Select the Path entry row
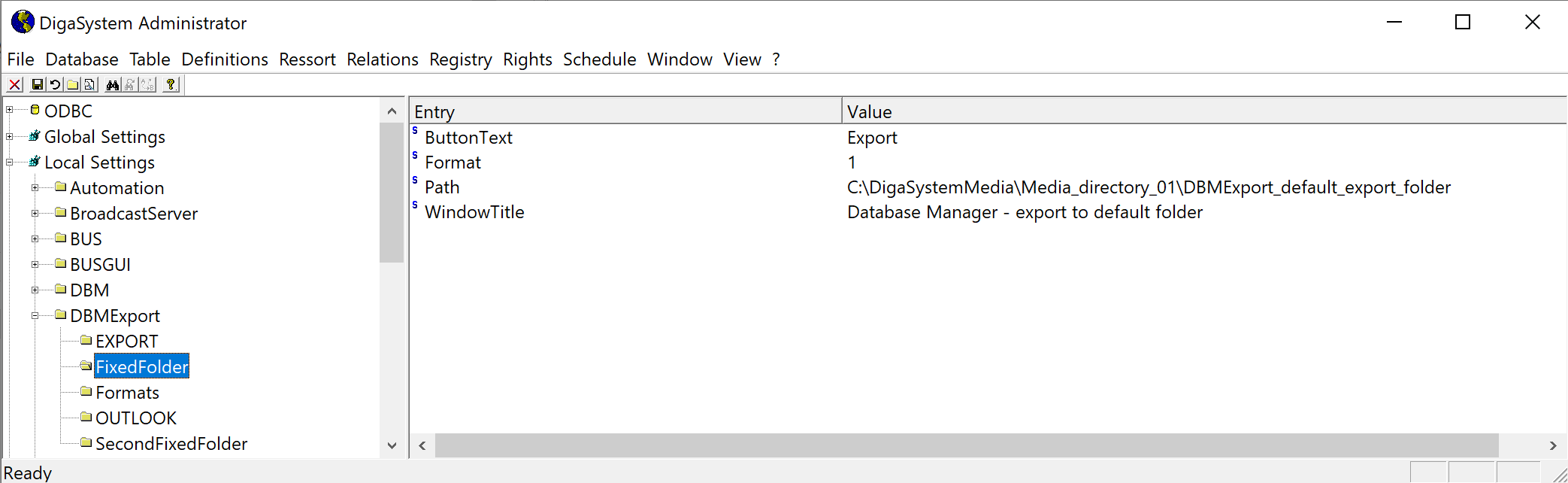Screen dimensions: 1568x483 click(x=442, y=187)
